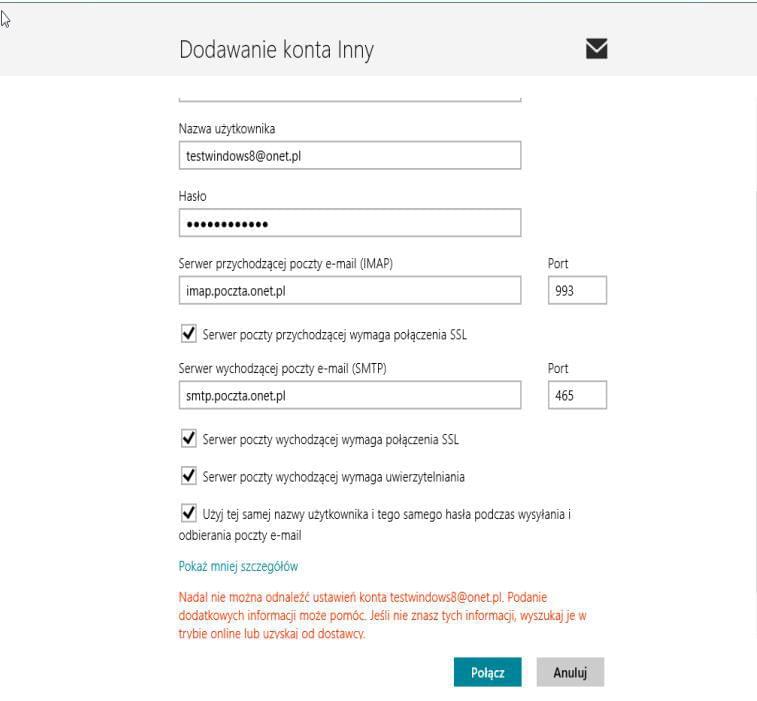Click the Anuluj button
Screen dimensions: 757x701
point(570,672)
